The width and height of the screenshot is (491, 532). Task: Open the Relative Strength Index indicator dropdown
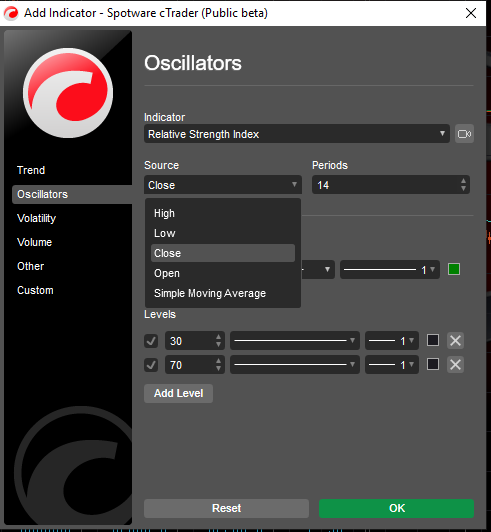point(297,134)
